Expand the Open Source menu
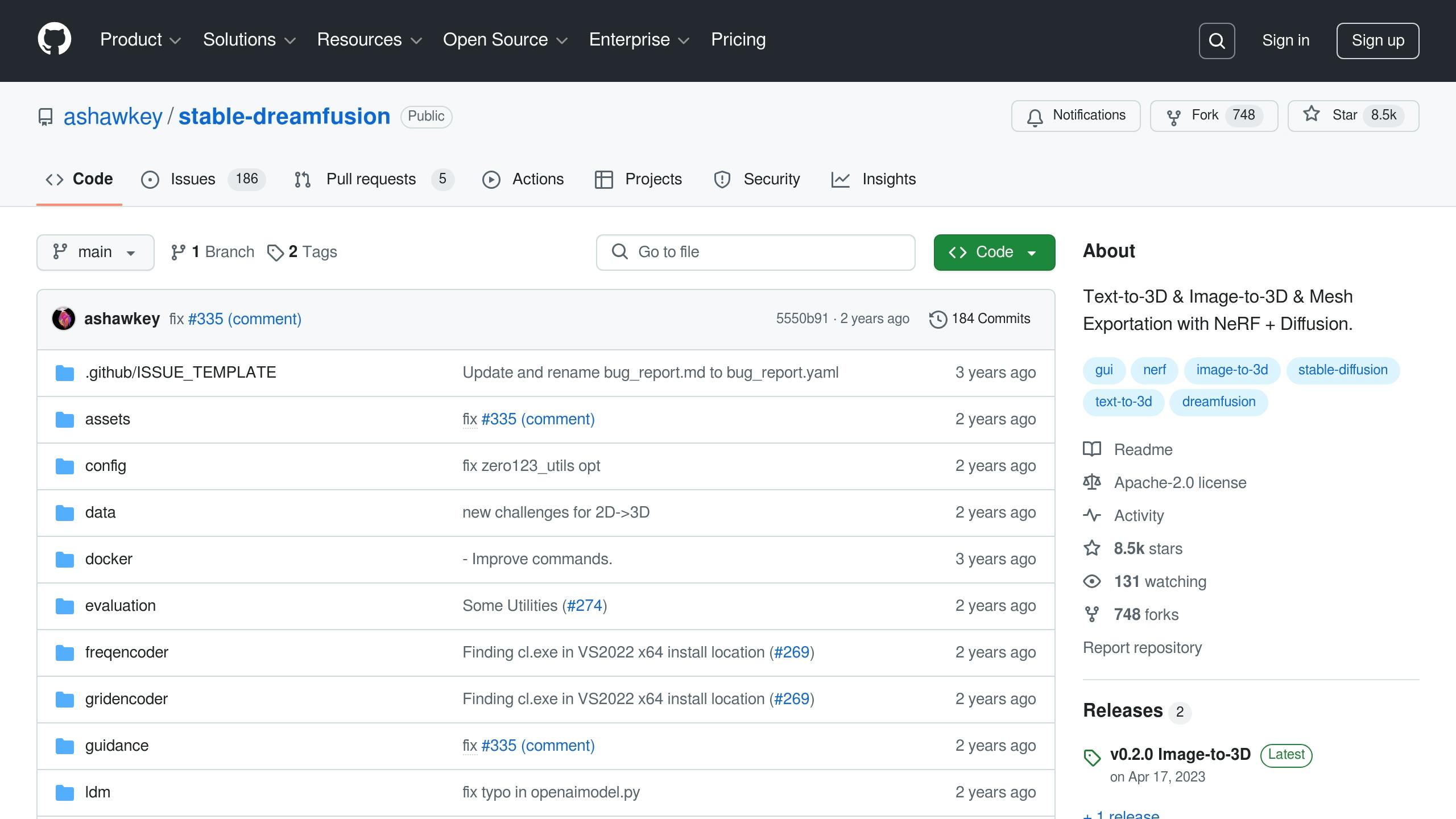The width and height of the screenshot is (1456, 819). coord(506,40)
